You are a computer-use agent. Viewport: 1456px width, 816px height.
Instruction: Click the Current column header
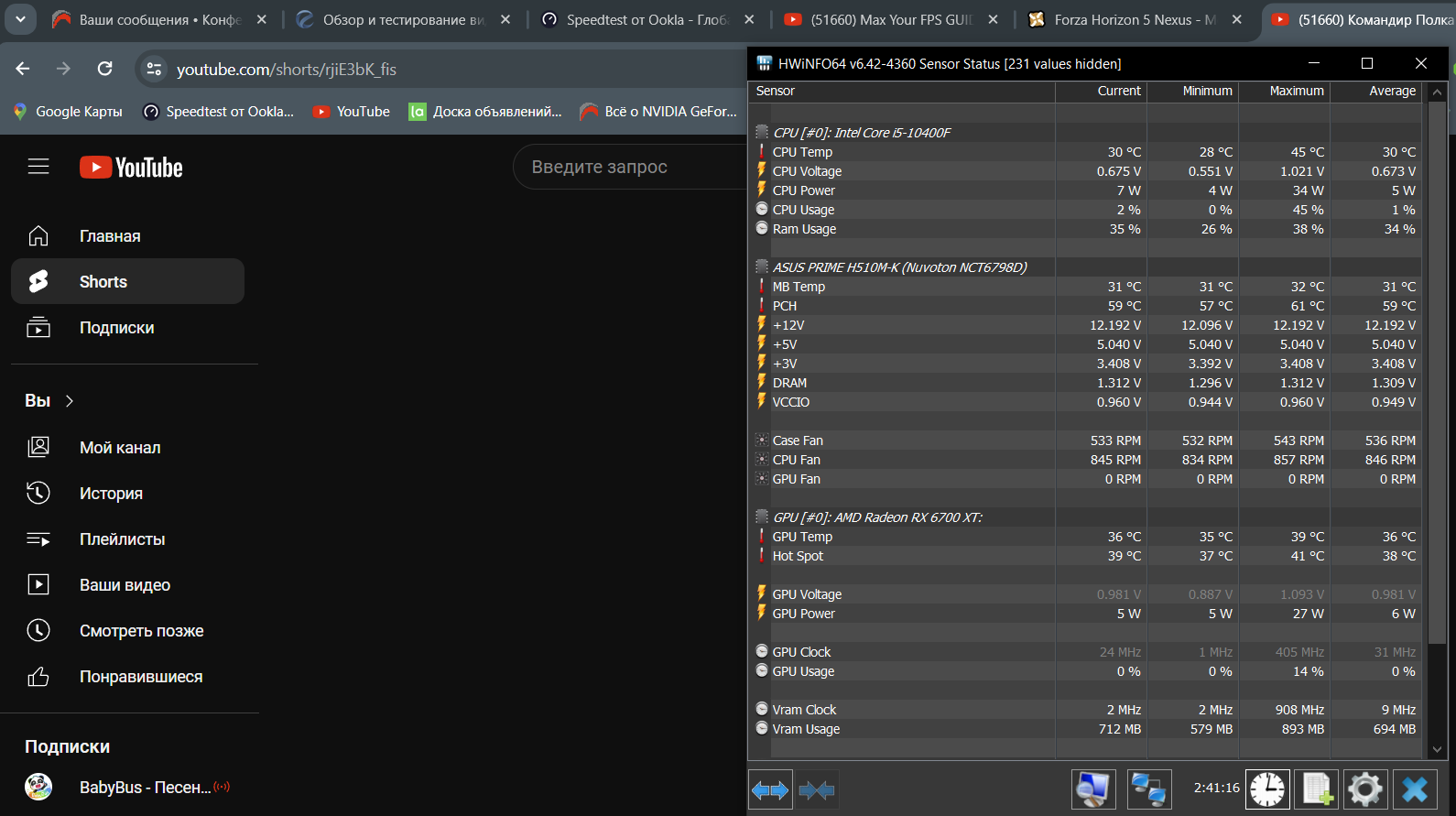(x=1102, y=91)
